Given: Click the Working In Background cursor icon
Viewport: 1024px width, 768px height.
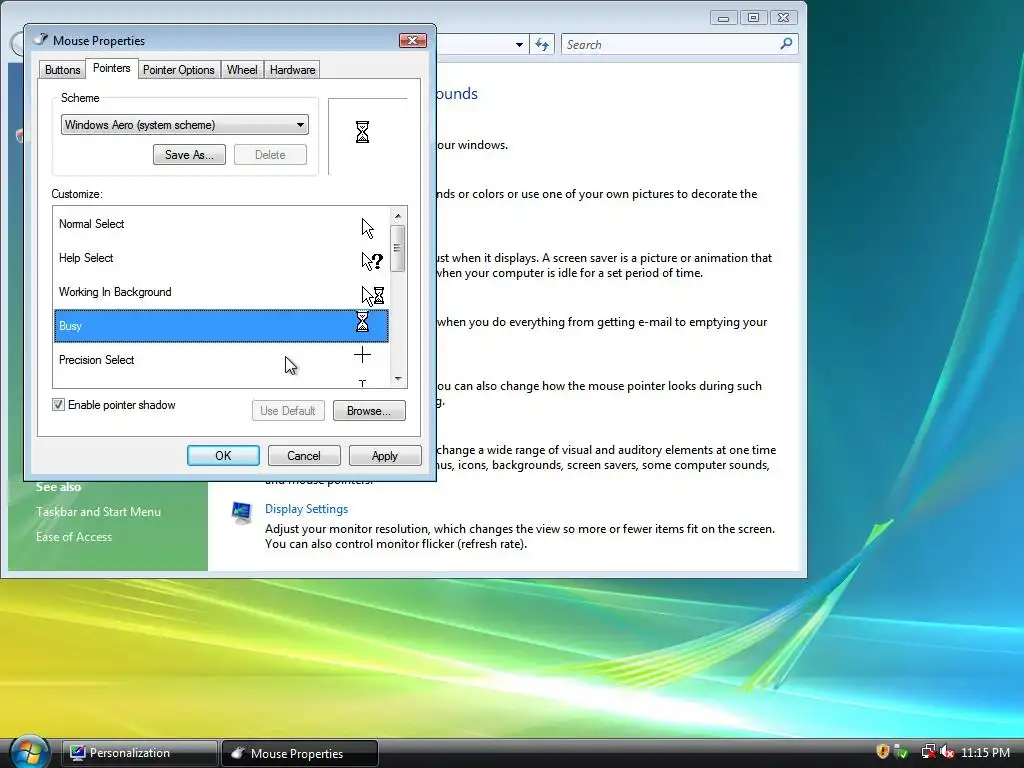Looking at the screenshot, I should point(372,295).
